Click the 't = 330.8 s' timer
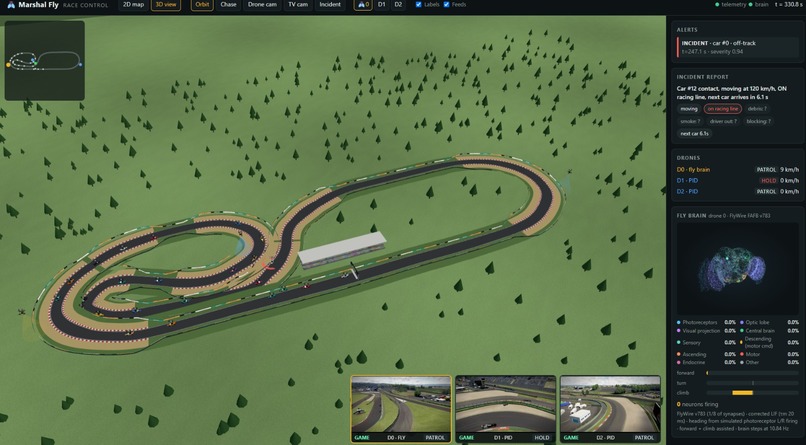Viewport: 806px width, 445px height. point(788,5)
